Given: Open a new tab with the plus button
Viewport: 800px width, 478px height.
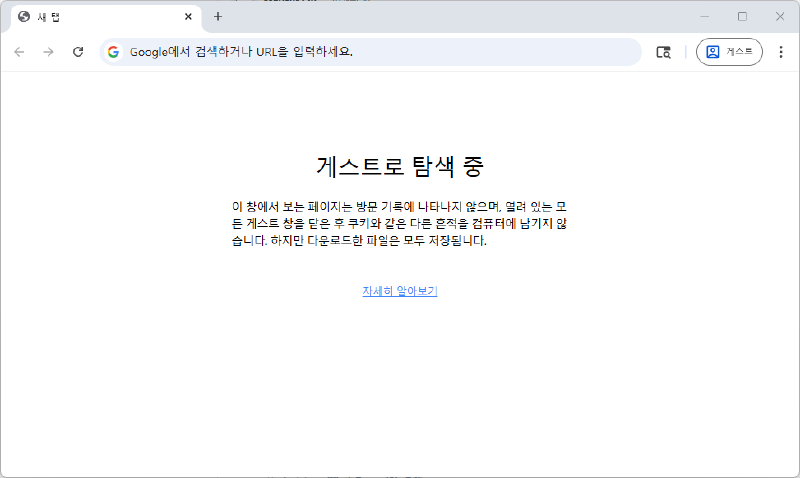Looking at the screenshot, I should pos(218,17).
